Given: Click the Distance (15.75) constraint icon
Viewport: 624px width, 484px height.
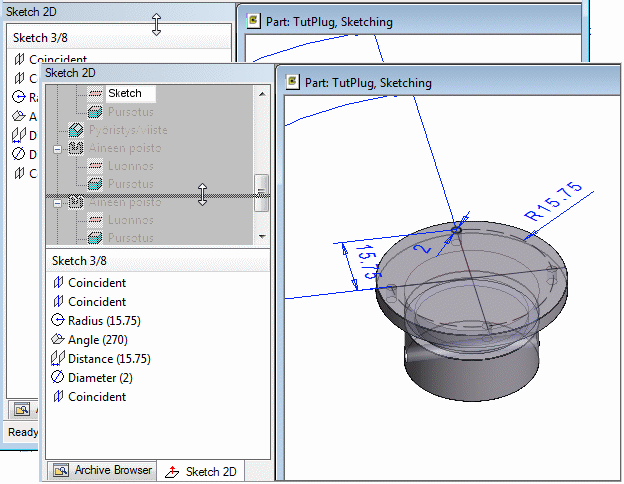Looking at the screenshot, I should pos(58,359).
